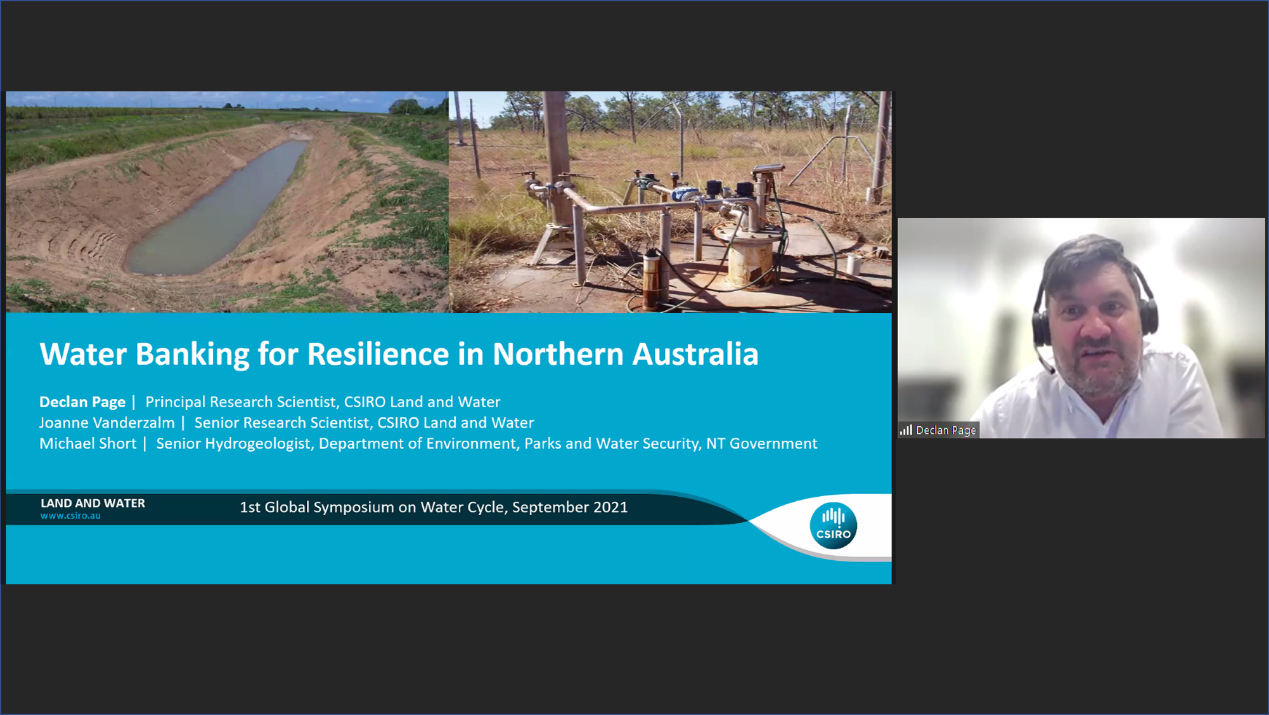Click 'Principal Research Scientist, CSIRO Land and Water'
Viewport: 1269px width, 715px height.
pyautogui.click(x=322, y=402)
